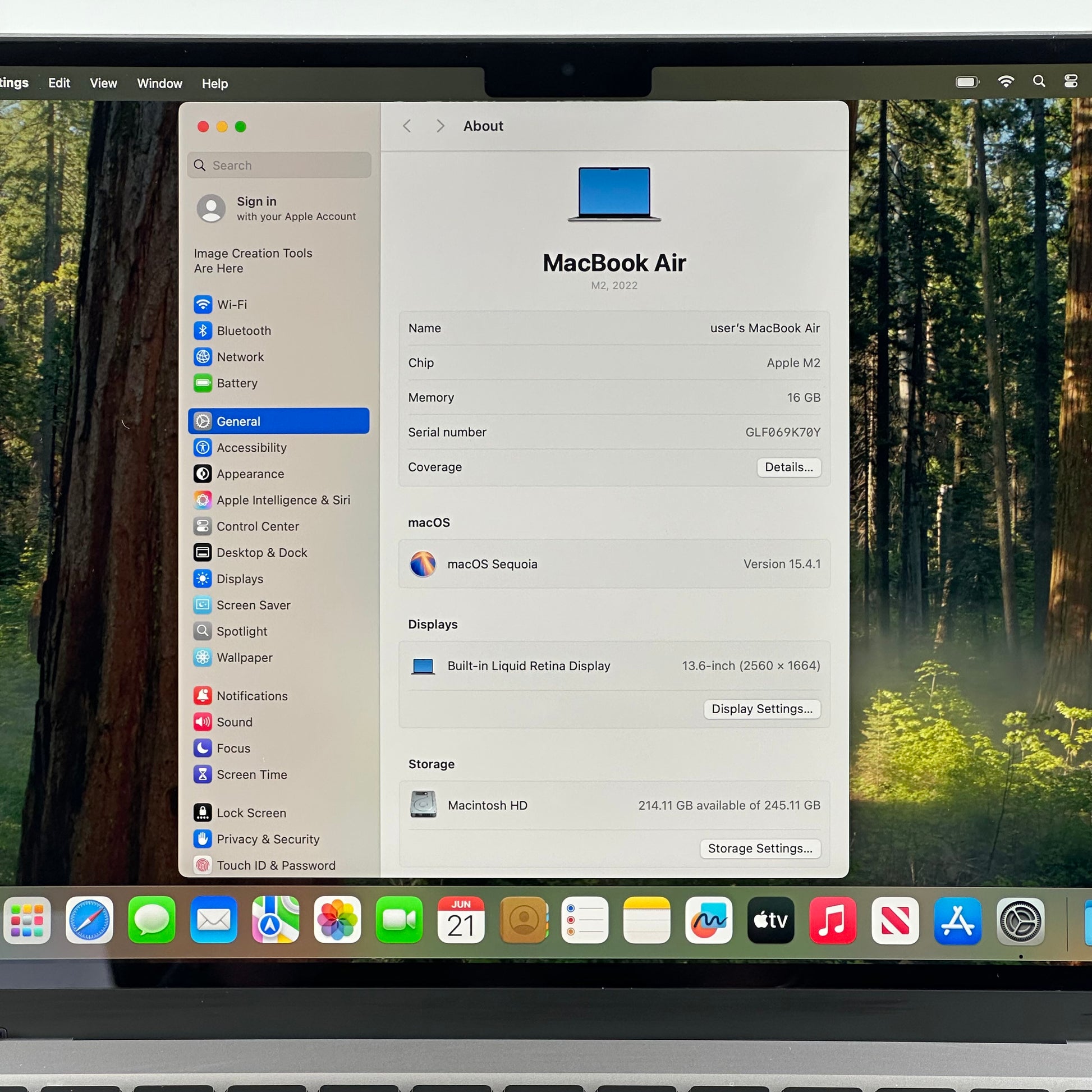Open Launchpad from the Dock

(x=26, y=920)
